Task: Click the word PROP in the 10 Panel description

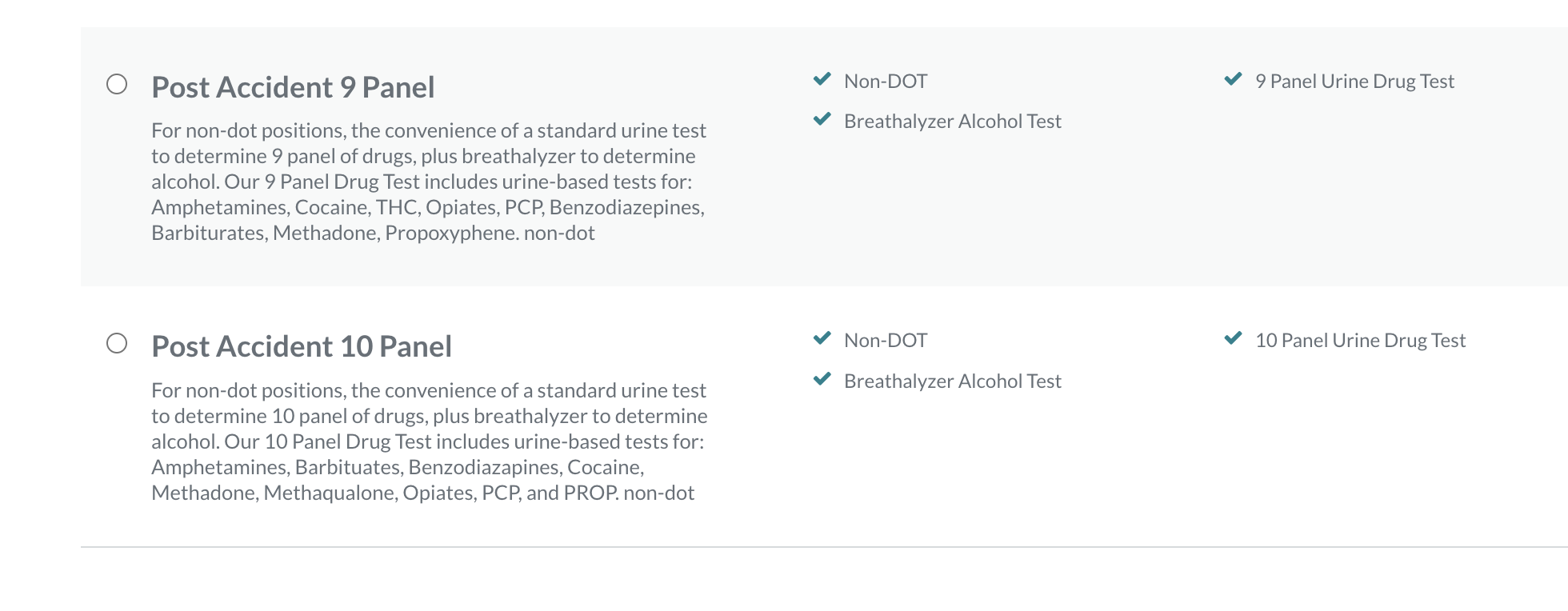Action: point(590,493)
